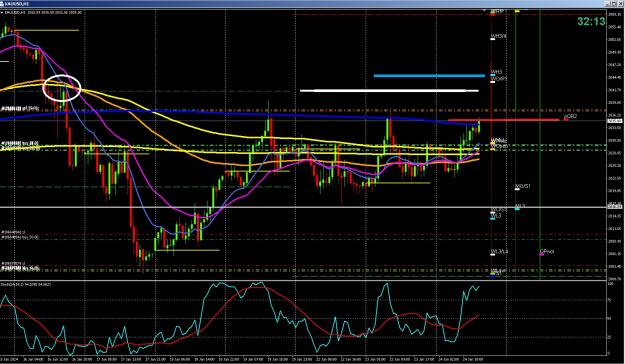Click the chart window icon beside XAUUSD title
The width and height of the screenshot is (625, 364).
click(3, 4)
